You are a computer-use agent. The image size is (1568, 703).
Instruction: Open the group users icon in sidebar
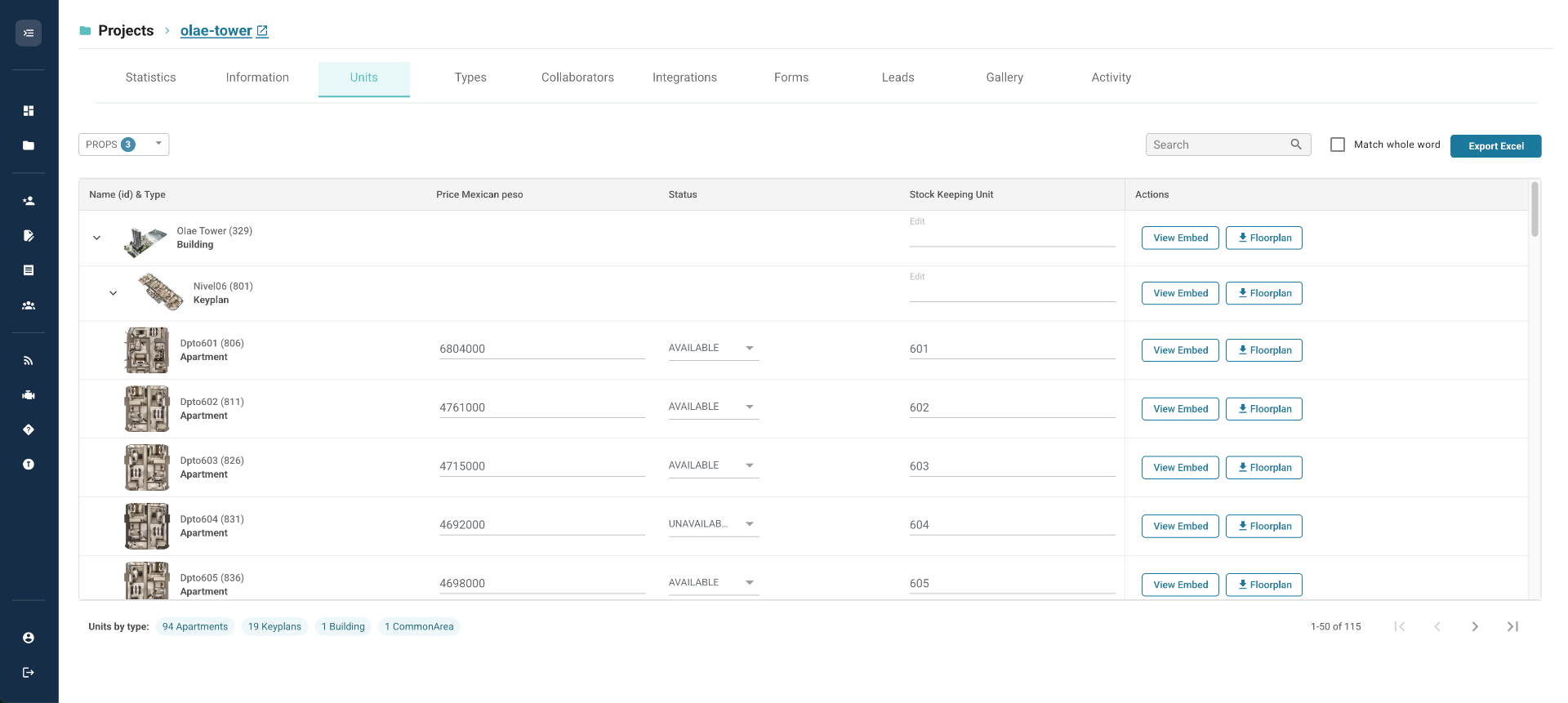(29, 305)
